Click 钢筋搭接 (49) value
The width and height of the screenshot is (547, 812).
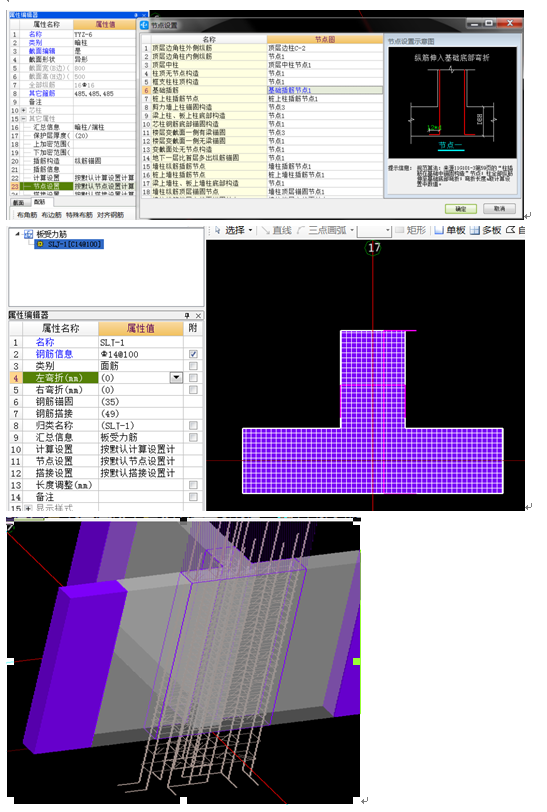point(141,413)
